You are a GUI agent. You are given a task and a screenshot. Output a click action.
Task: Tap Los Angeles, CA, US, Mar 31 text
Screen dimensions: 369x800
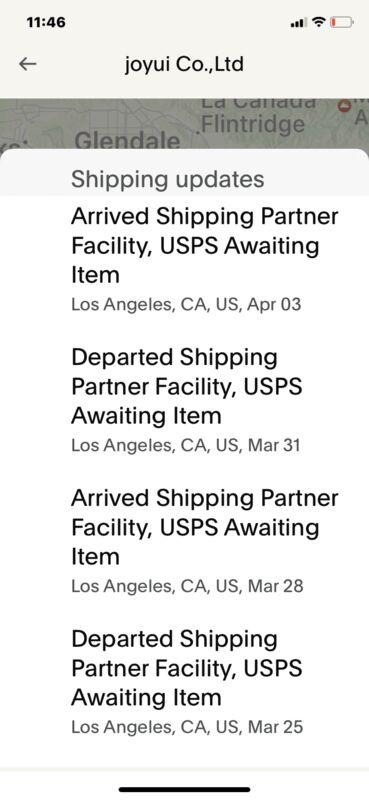[x=186, y=445]
